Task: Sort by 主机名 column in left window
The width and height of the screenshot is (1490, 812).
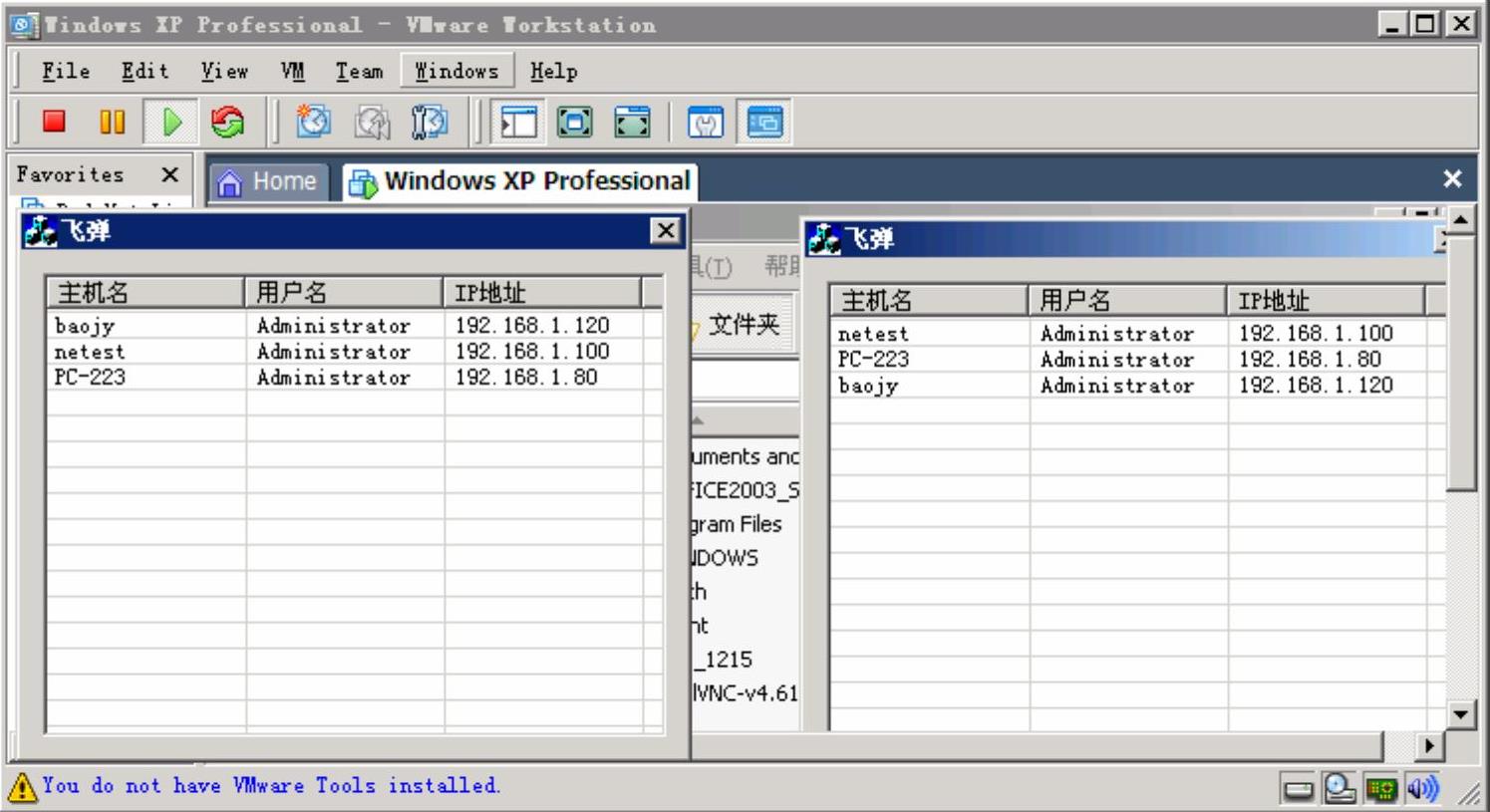Action: coord(146,293)
